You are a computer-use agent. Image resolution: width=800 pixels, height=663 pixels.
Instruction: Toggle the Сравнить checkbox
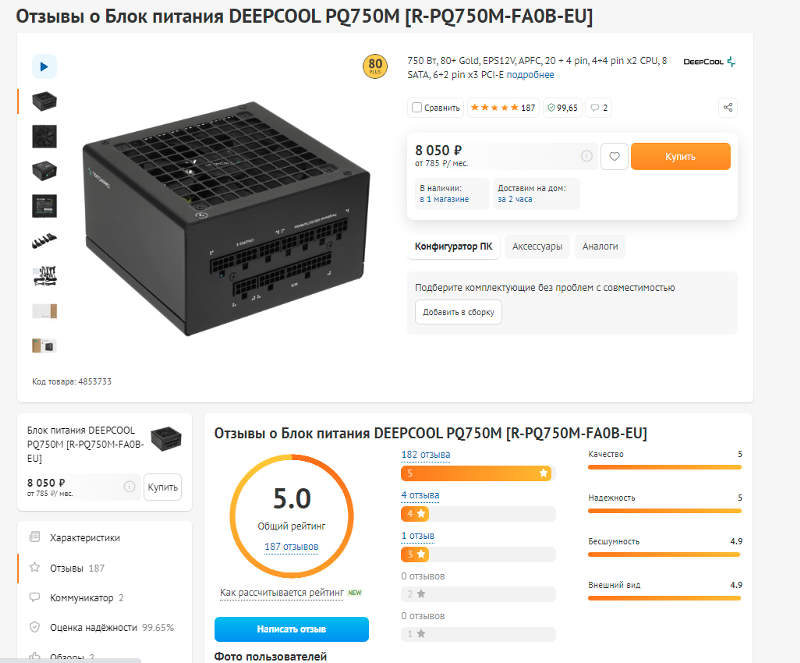(x=417, y=108)
